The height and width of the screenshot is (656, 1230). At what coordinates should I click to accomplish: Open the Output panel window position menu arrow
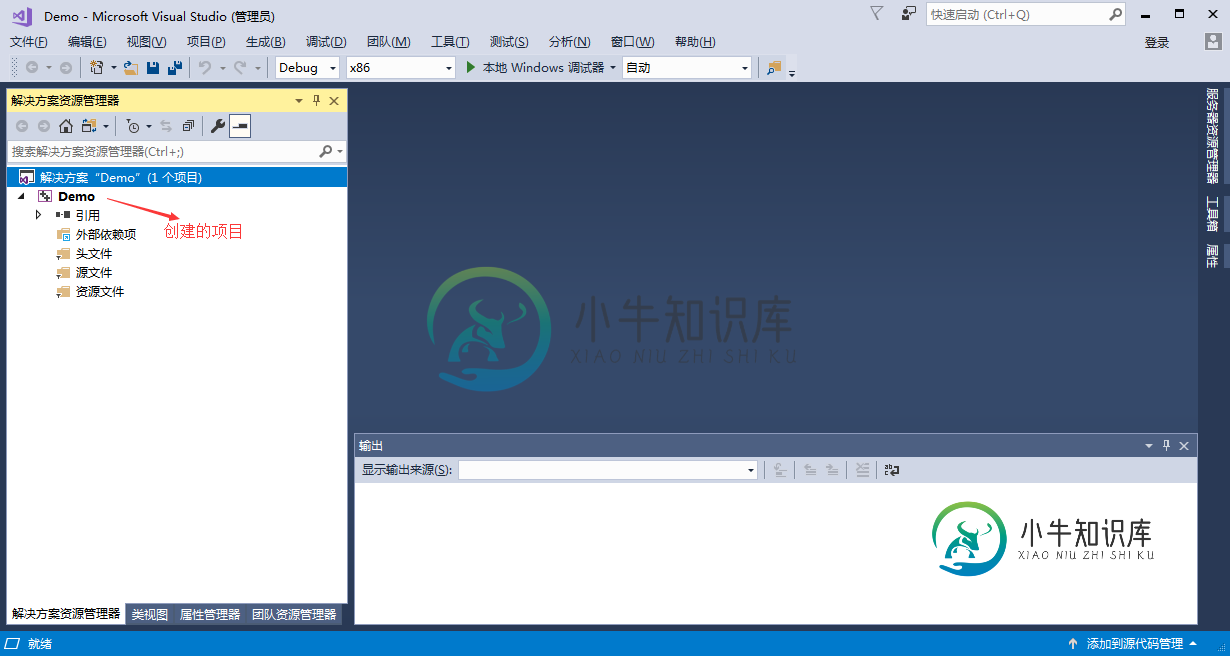tap(1149, 446)
